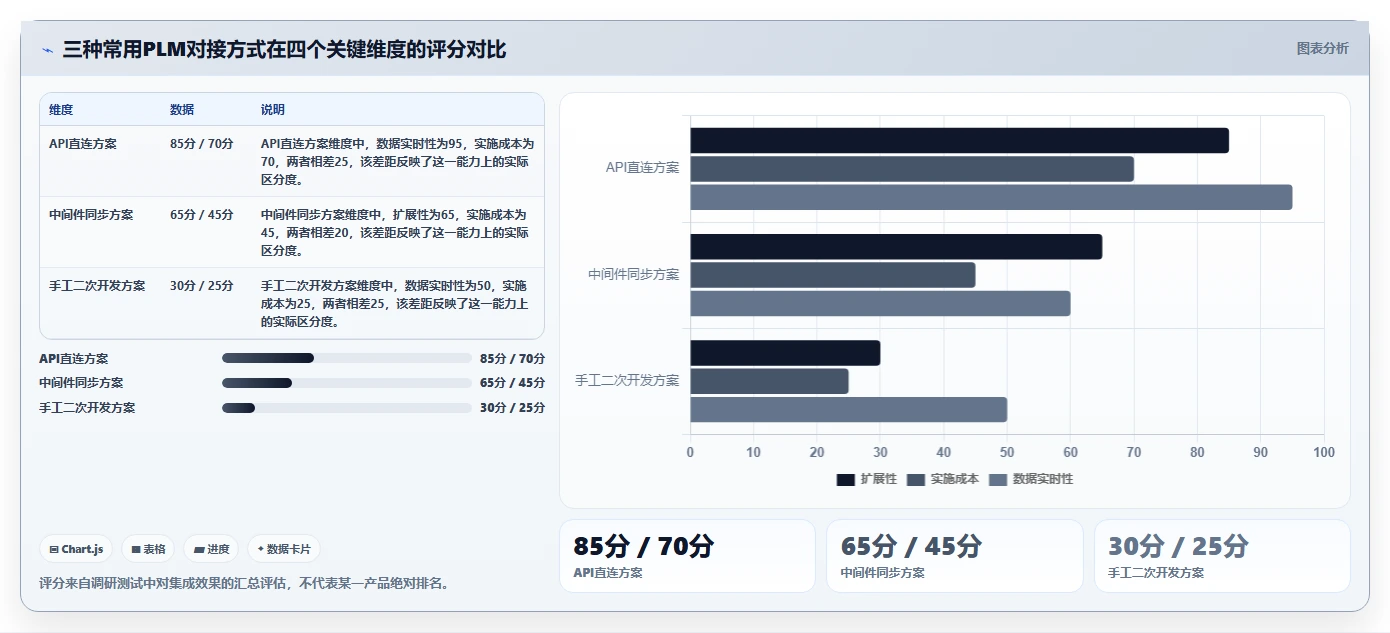Click the 维度 column header
1390x633 pixels.
pyautogui.click(x=61, y=110)
